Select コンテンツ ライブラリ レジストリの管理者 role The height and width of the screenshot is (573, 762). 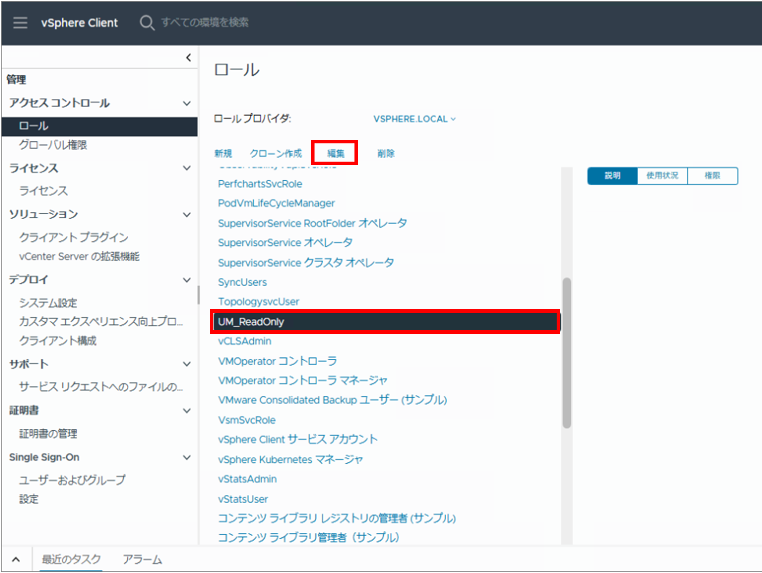point(337,518)
